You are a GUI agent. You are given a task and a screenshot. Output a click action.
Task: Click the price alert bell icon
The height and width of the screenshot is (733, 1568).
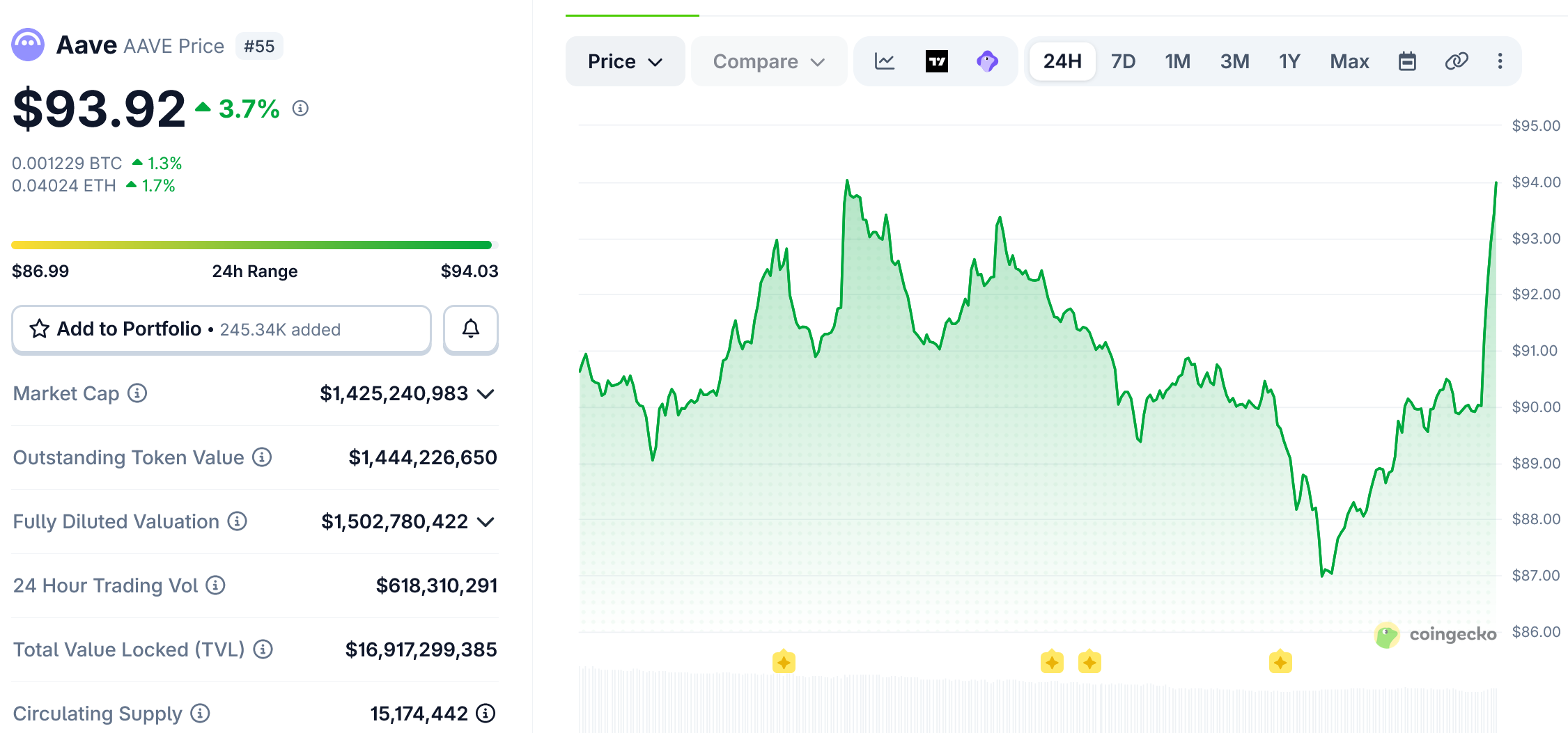click(471, 329)
